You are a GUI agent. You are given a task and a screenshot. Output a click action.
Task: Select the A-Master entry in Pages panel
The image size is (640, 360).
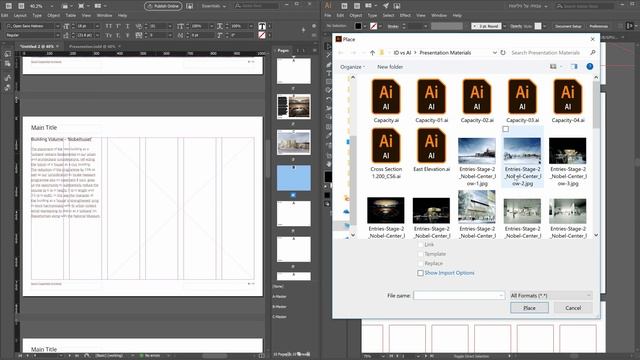[280, 296]
